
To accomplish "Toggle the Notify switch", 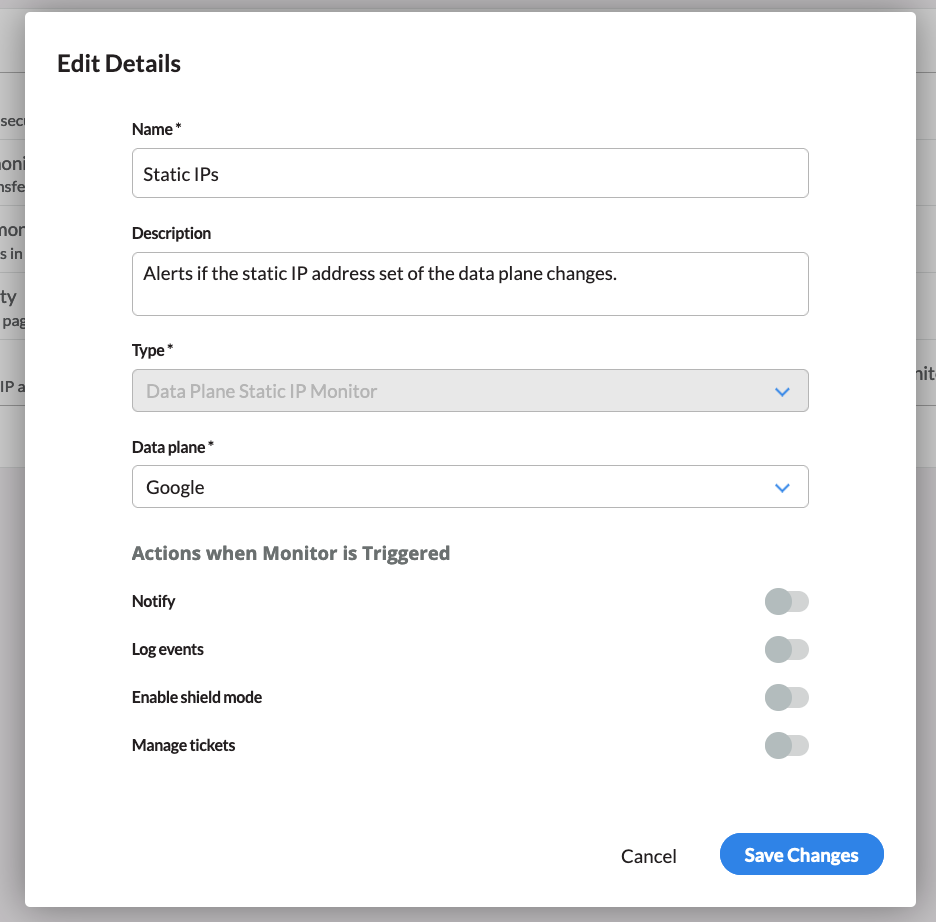I will (786, 602).
